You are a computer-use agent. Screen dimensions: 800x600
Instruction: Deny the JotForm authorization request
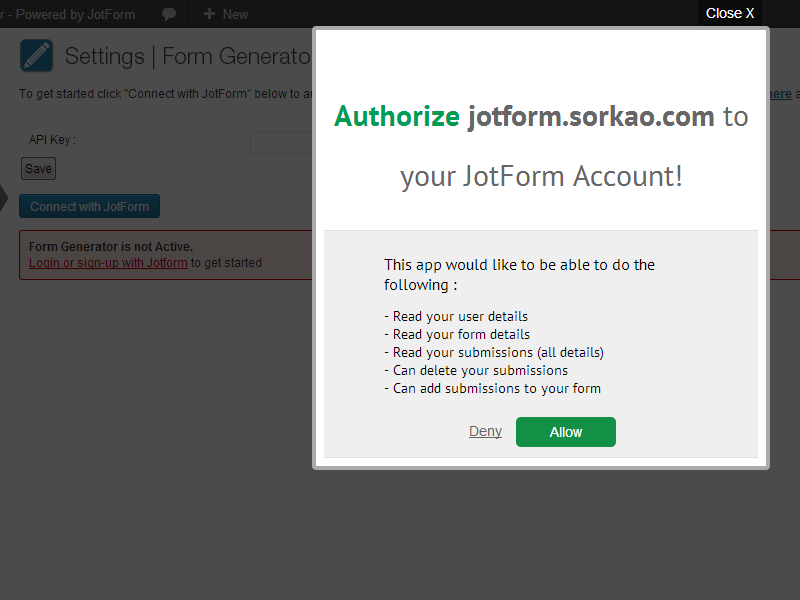click(x=485, y=432)
